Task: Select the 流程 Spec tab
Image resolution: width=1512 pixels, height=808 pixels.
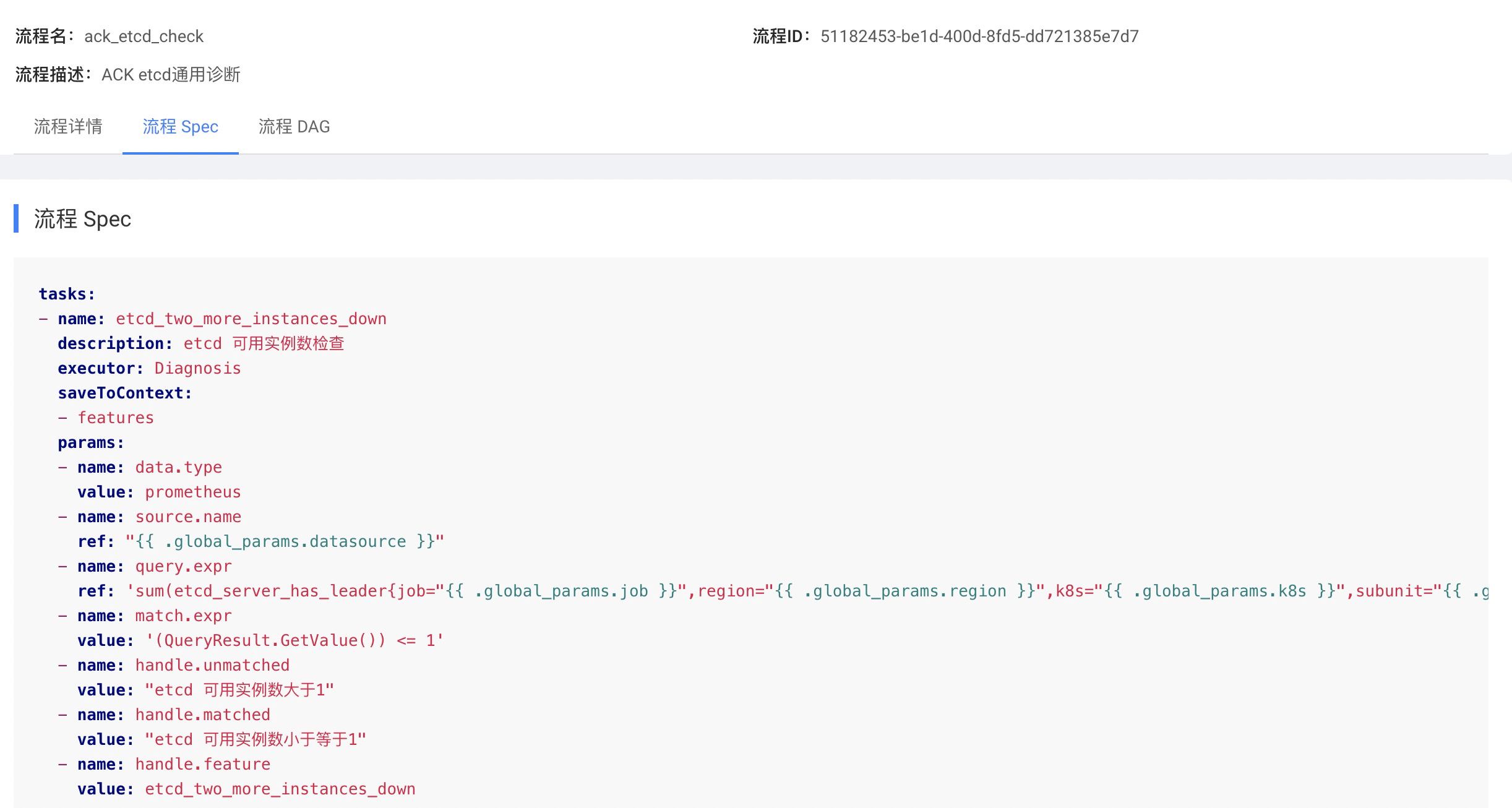Action: pos(181,126)
